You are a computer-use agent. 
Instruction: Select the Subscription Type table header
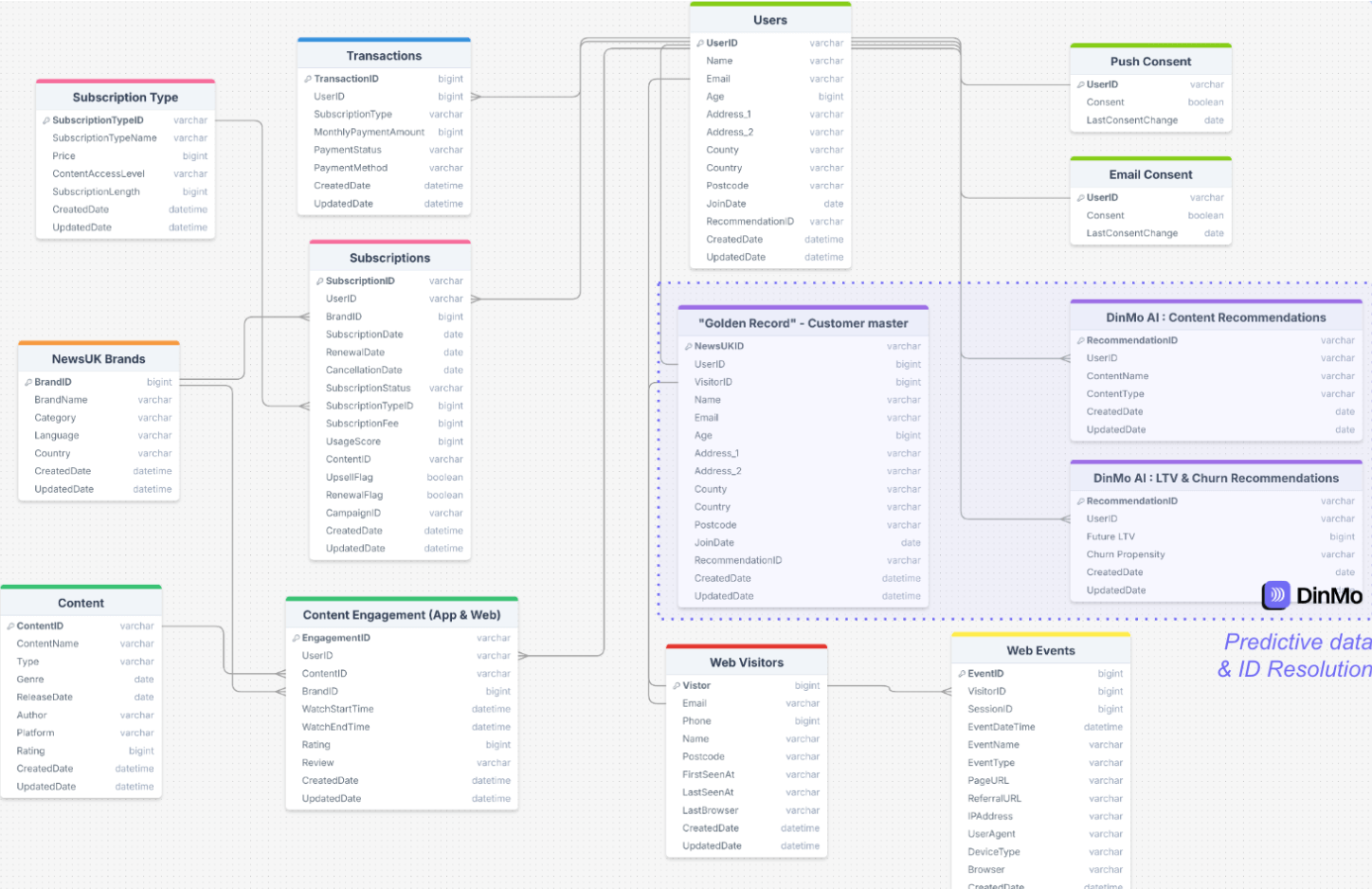(125, 97)
